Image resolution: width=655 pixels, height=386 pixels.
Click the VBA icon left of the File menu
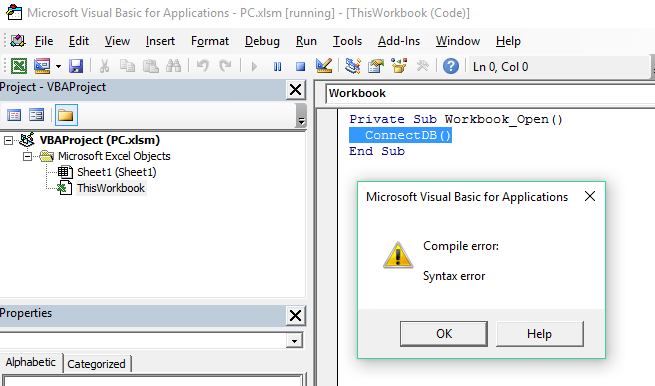click(18, 41)
